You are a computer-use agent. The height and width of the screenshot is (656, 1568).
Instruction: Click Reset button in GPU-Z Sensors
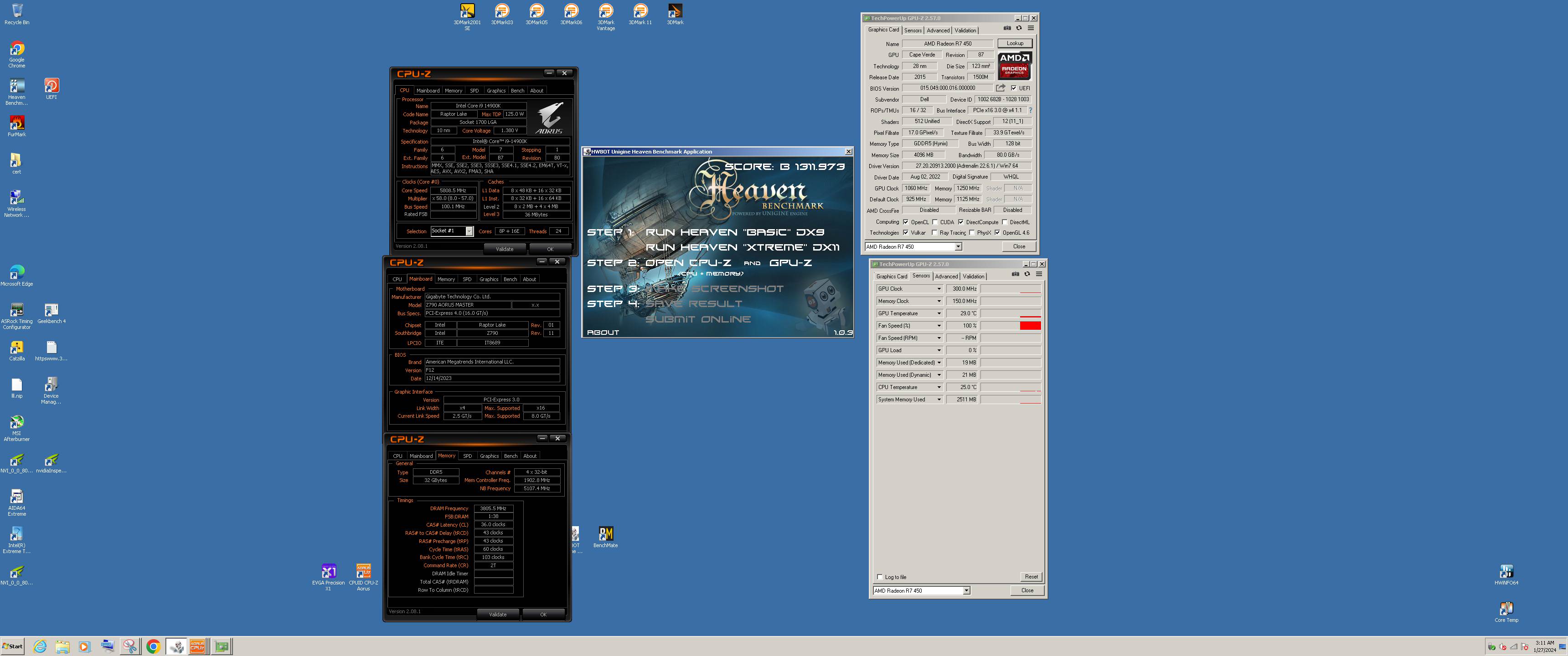pyautogui.click(x=1031, y=577)
